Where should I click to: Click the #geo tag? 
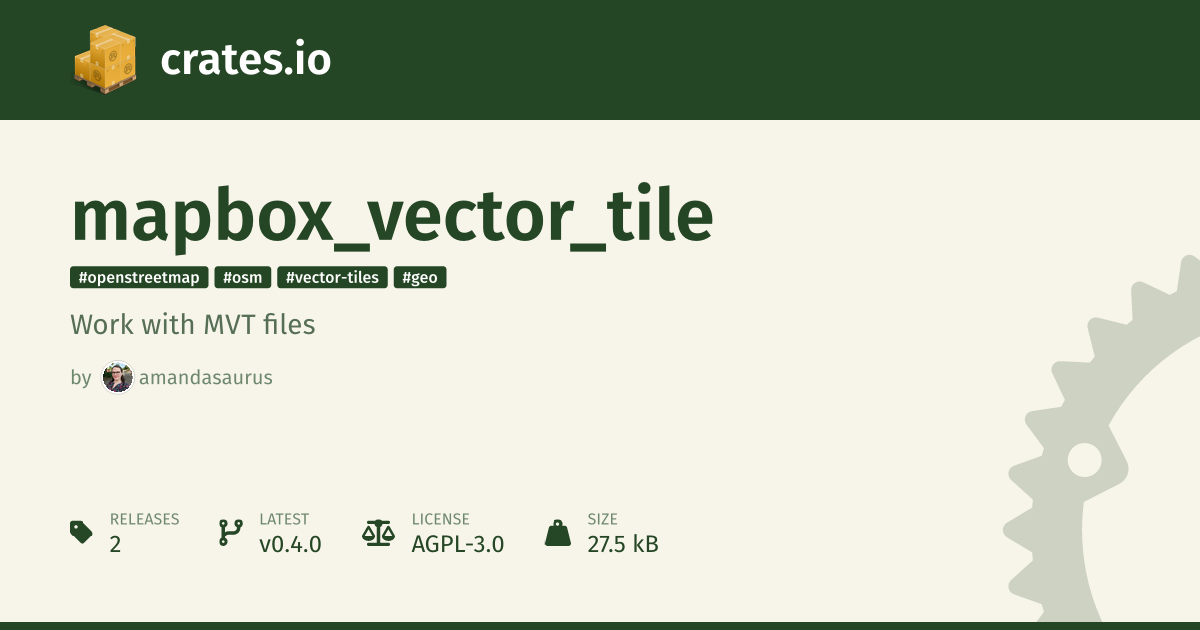pos(420,278)
